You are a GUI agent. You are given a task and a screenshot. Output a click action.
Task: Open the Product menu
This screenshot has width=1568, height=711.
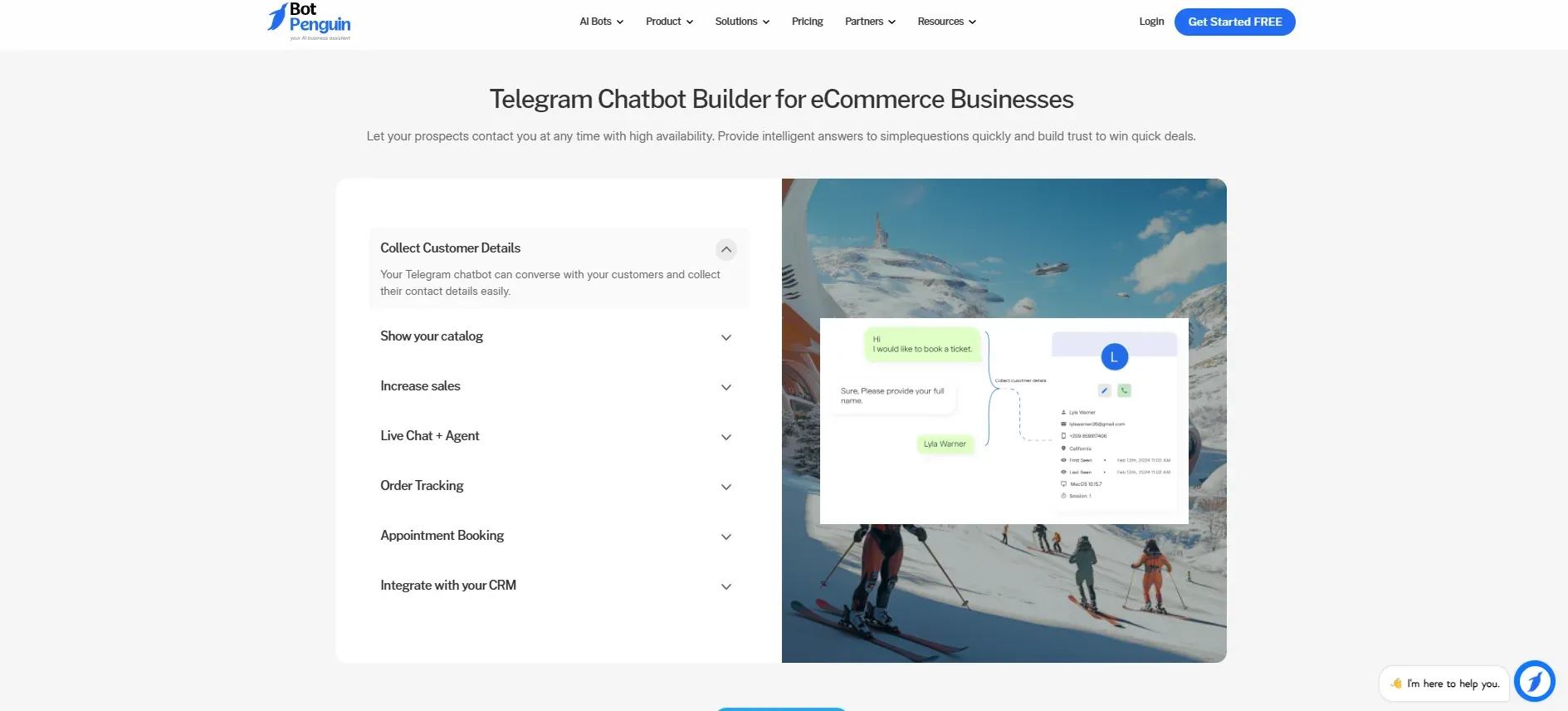(x=669, y=22)
